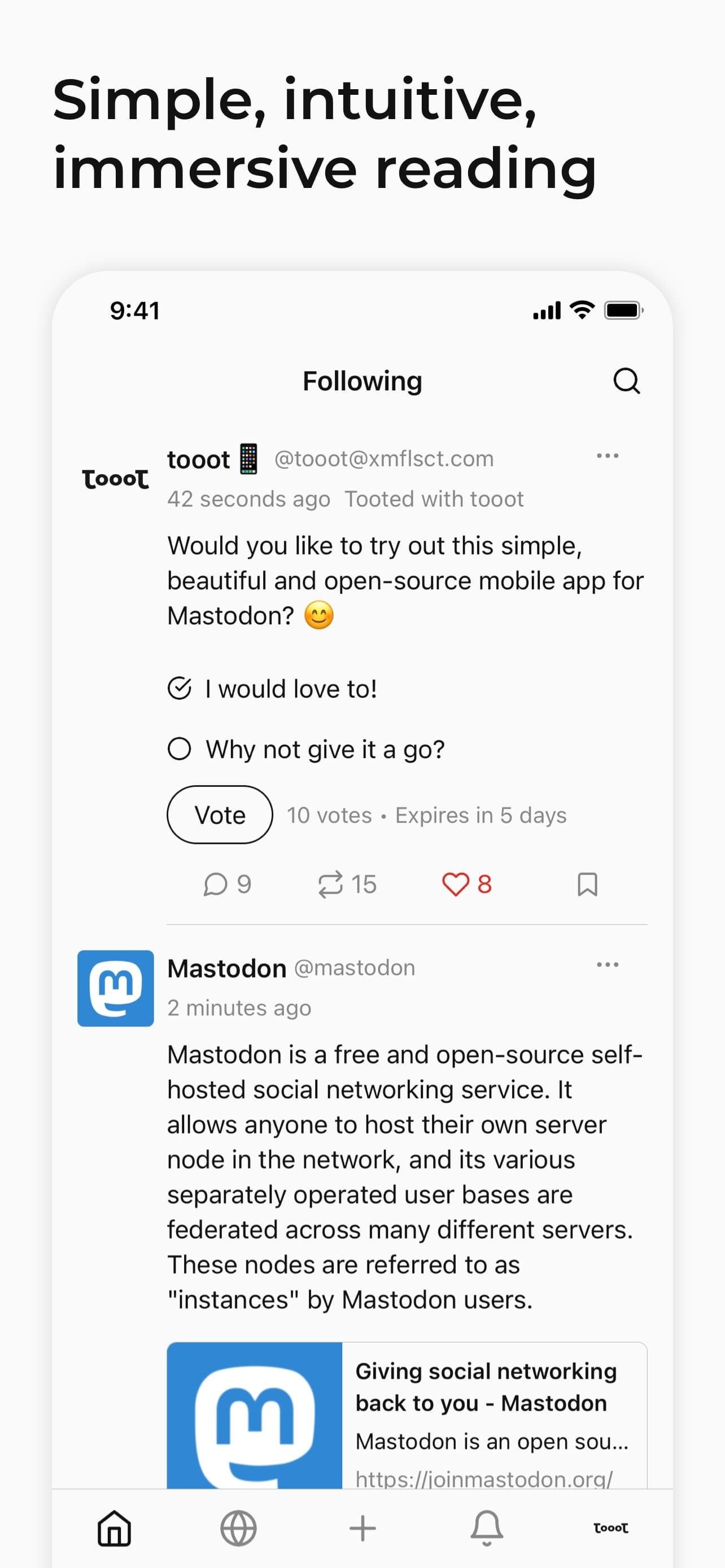Image resolution: width=725 pixels, height=1568 pixels.
Task: Open the options menu on tooot's post
Action: pos(607,455)
